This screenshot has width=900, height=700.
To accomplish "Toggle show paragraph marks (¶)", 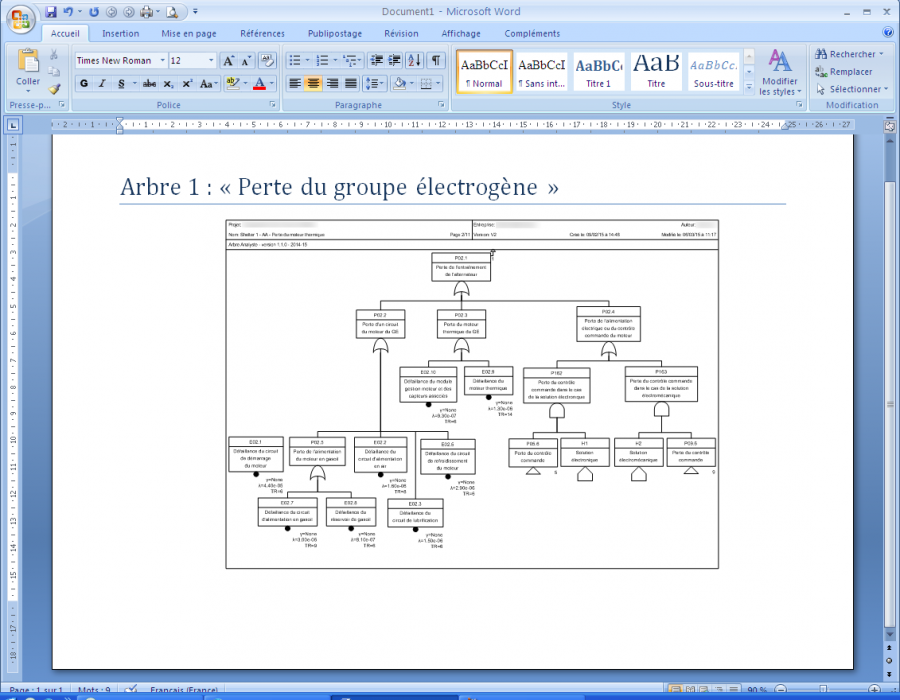I will (436, 61).
